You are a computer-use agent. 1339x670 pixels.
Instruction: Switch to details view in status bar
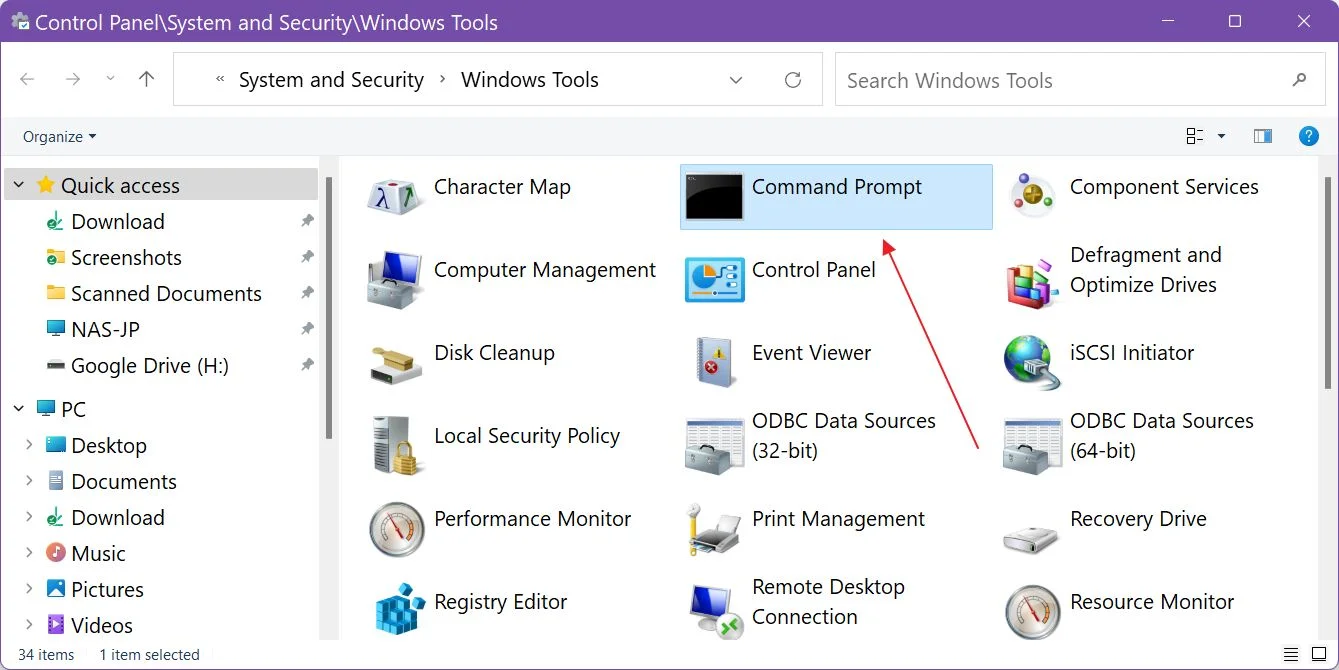coord(1291,655)
